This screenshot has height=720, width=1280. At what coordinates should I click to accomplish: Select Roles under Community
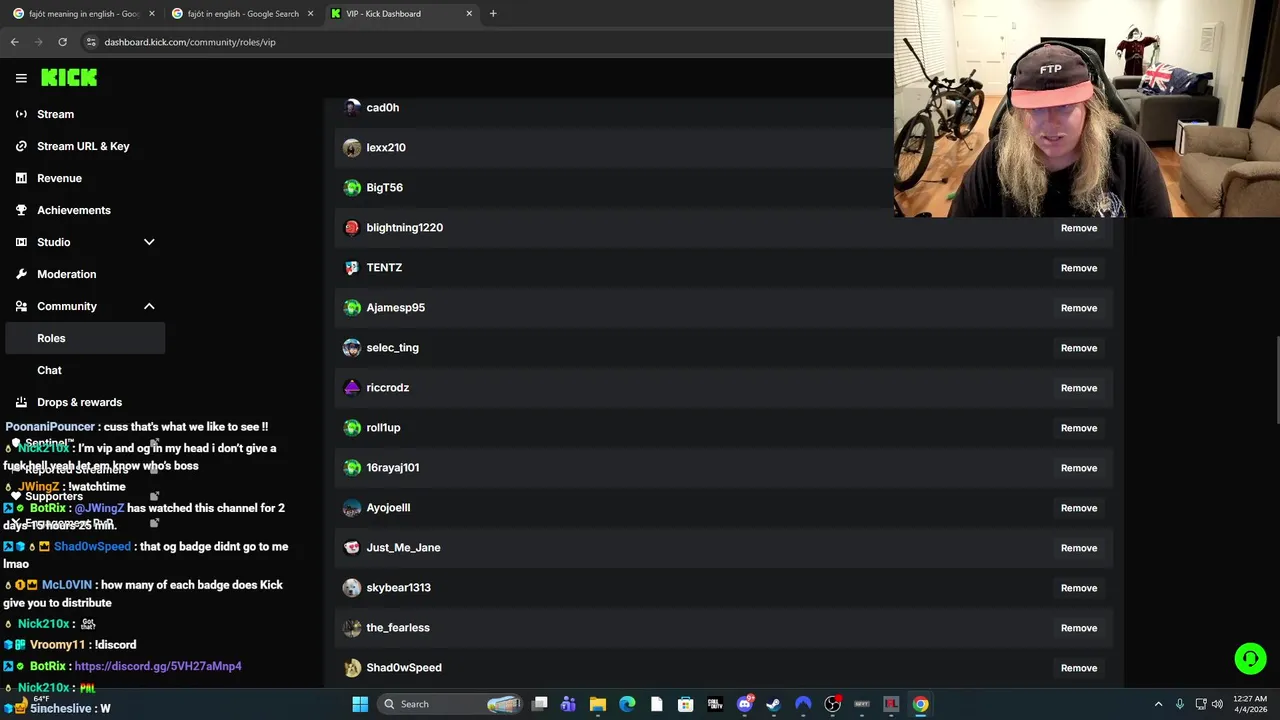[x=85, y=338]
